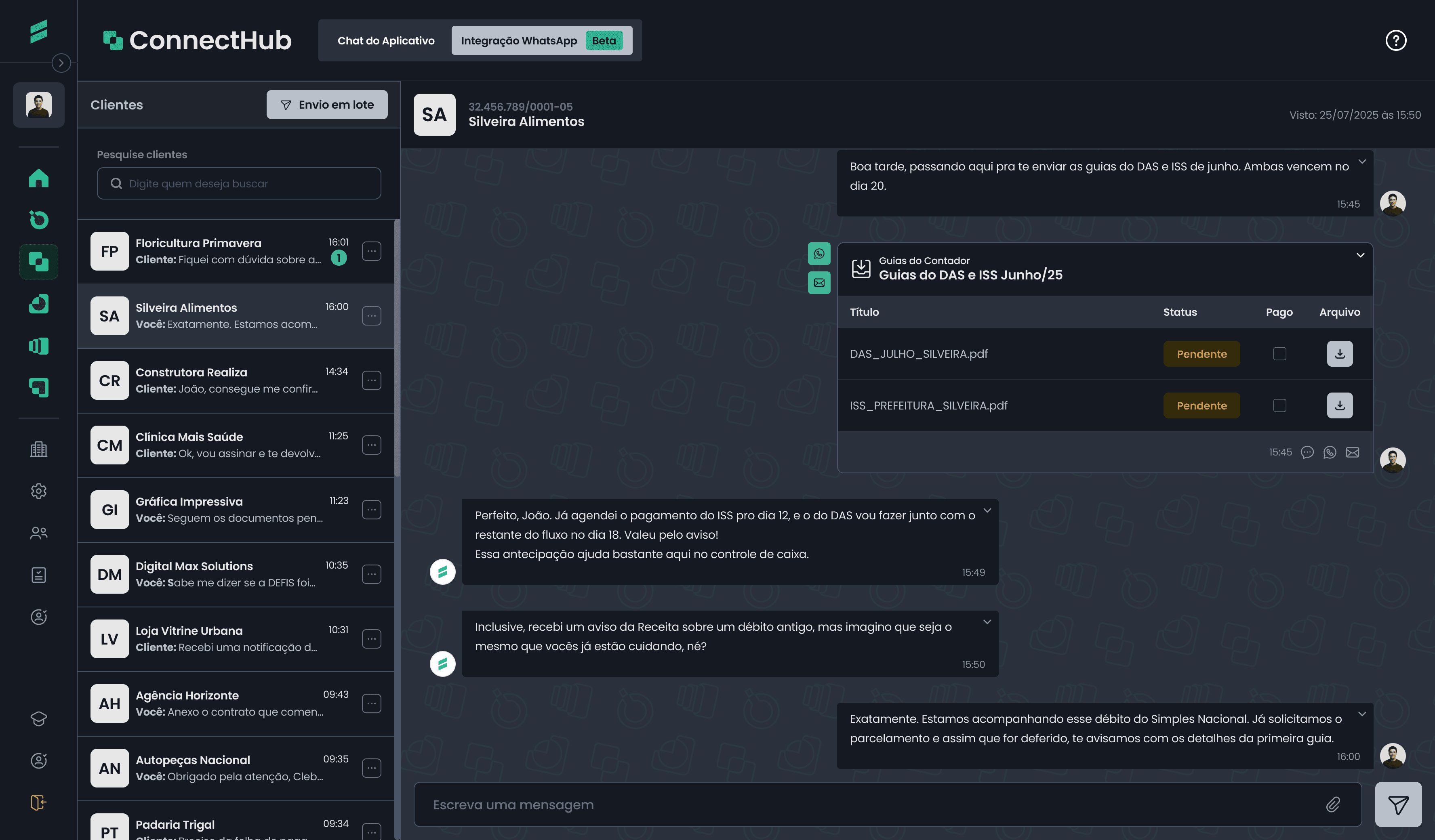The height and width of the screenshot is (840, 1435).
Task: Mark DAS_JULHO_SILVEIRA.pdf as paid
Action: (x=1279, y=354)
